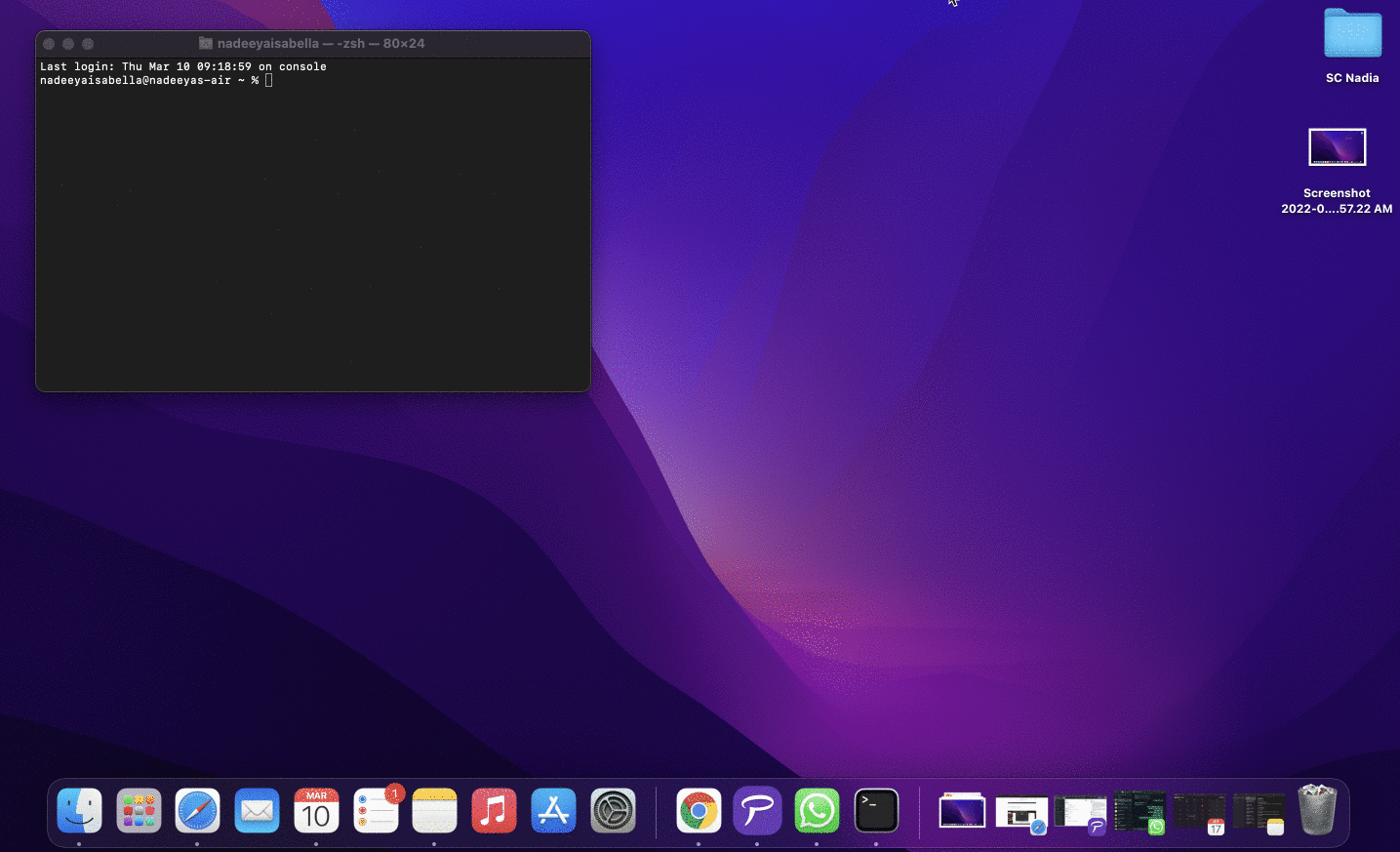Close the Terminal window
This screenshot has width=1400, height=852.
pyautogui.click(x=49, y=44)
